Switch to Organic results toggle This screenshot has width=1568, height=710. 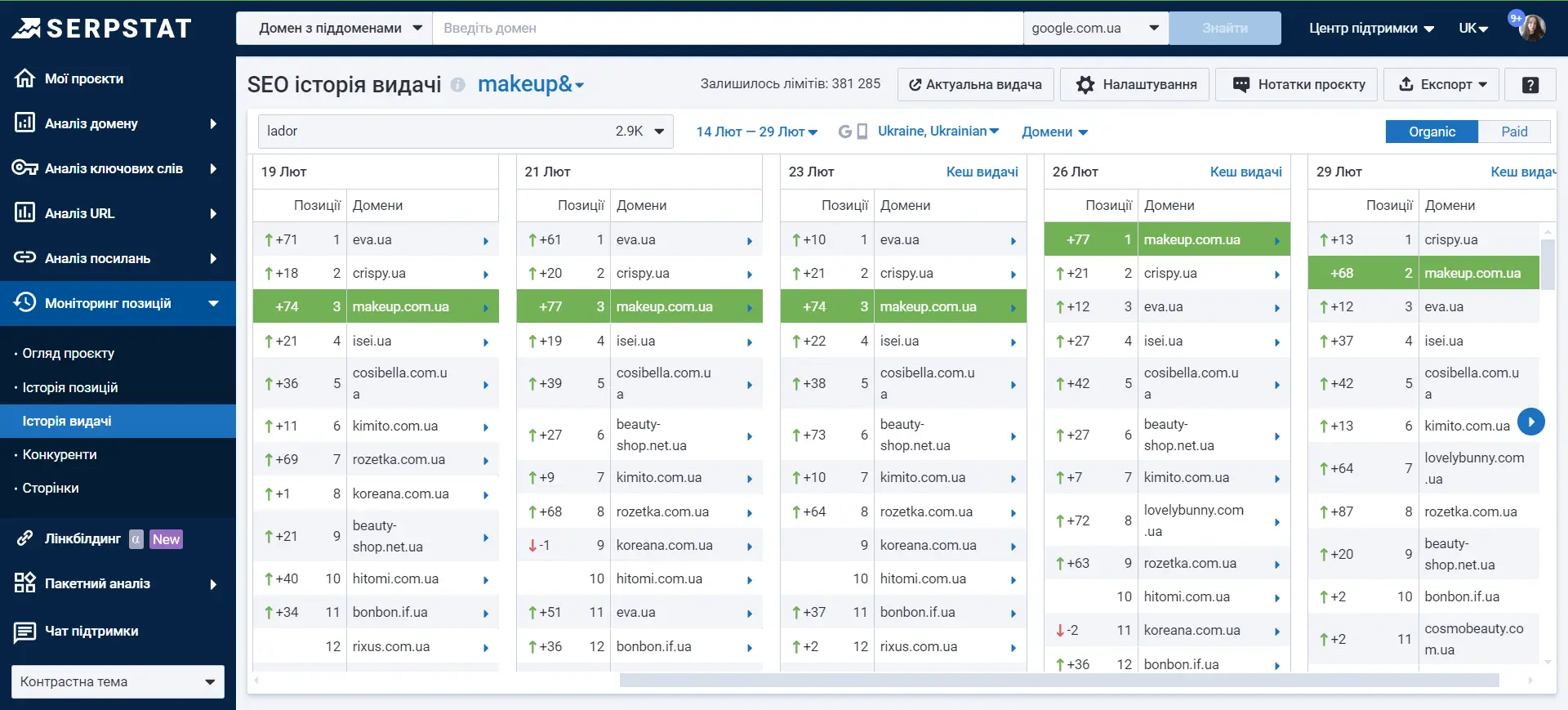coord(1432,132)
